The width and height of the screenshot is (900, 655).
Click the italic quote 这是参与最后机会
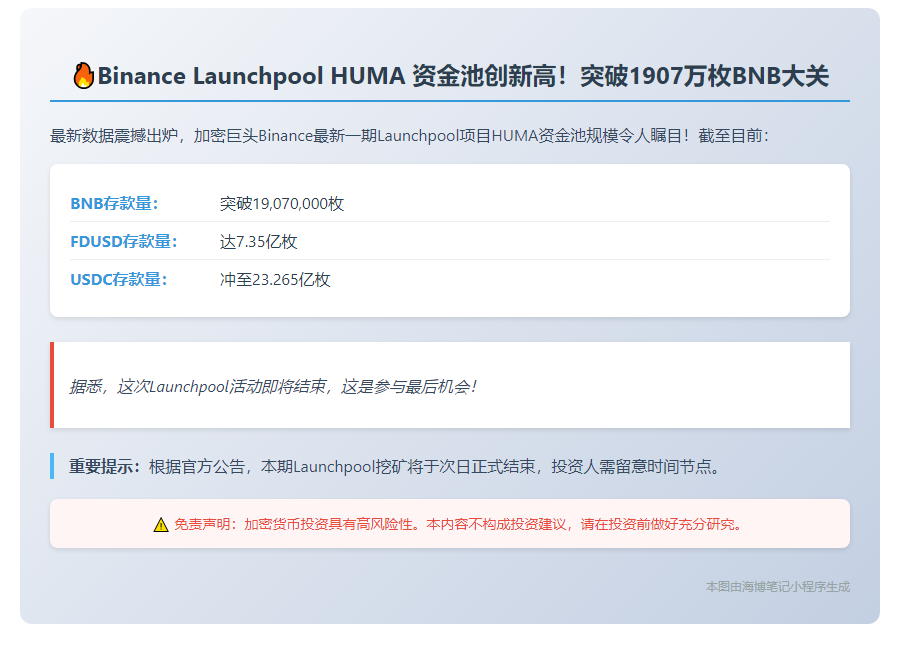408,386
